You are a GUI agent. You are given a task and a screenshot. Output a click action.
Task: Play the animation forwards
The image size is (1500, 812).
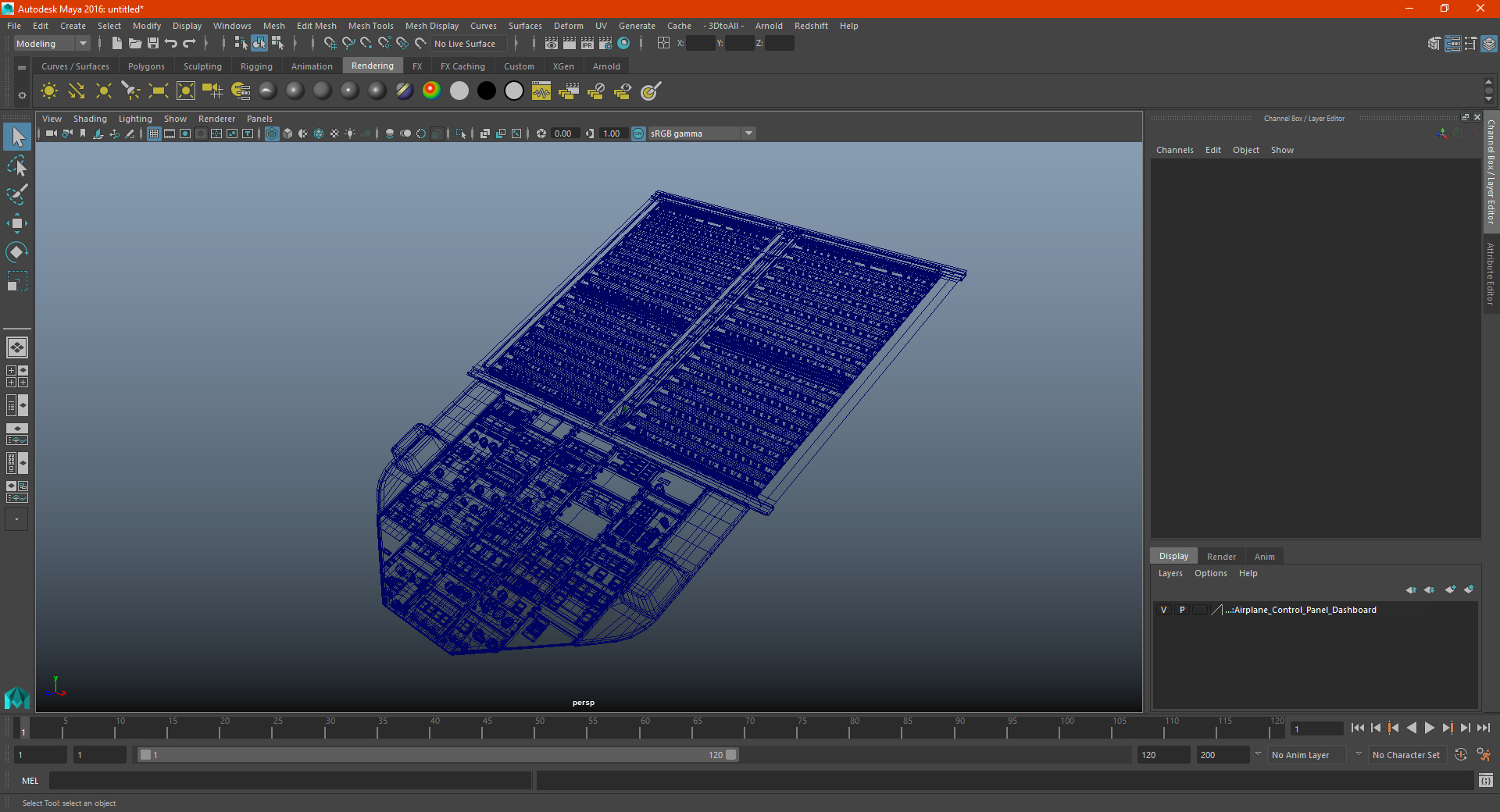(x=1429, y=728)
